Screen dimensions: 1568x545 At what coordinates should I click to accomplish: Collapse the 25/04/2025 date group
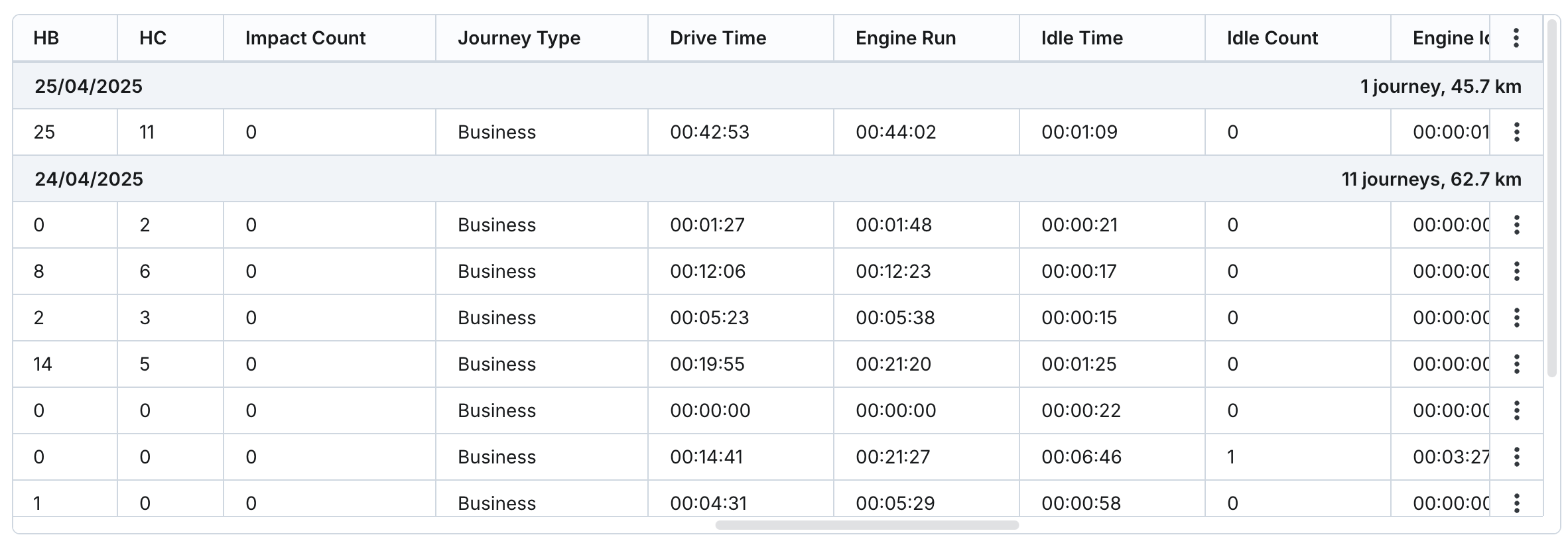[89, 86]
